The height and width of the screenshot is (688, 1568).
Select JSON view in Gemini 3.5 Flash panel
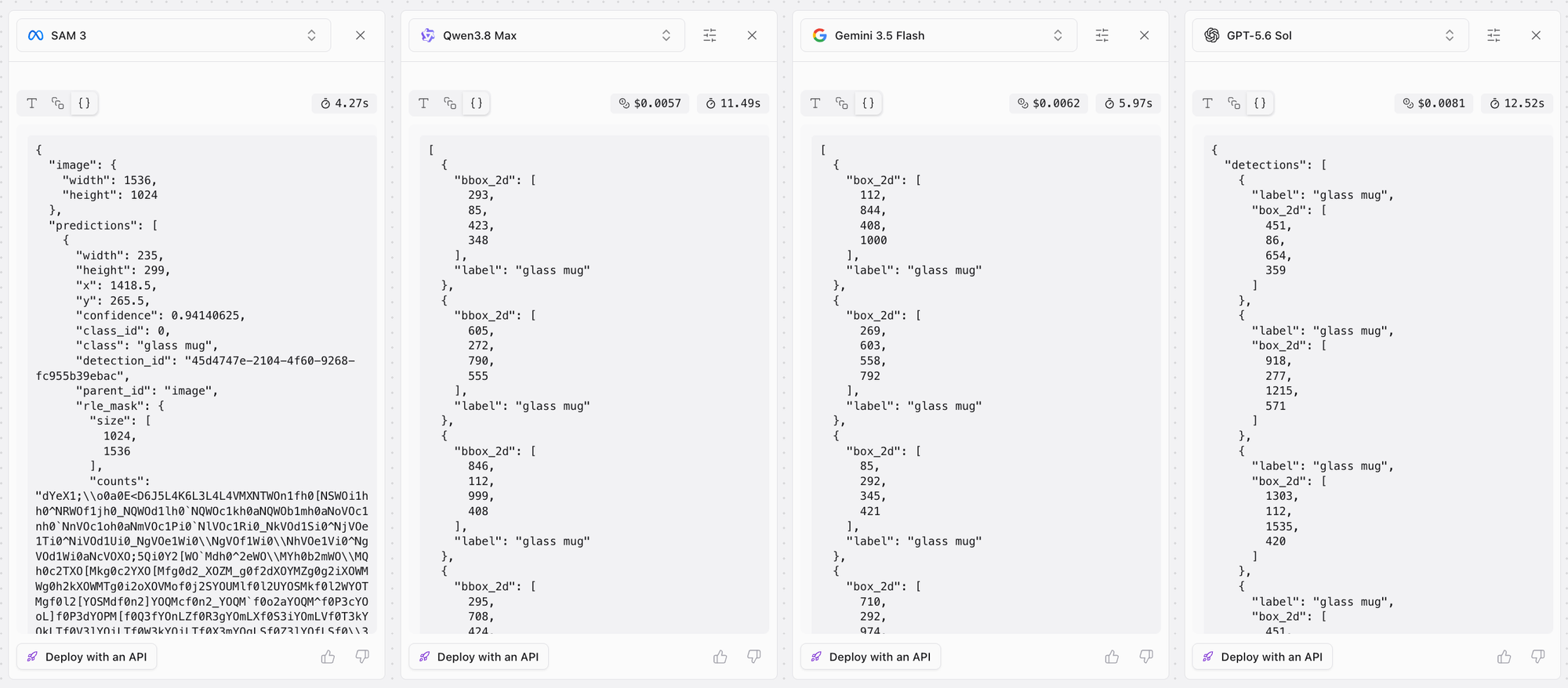pos(868,103)
